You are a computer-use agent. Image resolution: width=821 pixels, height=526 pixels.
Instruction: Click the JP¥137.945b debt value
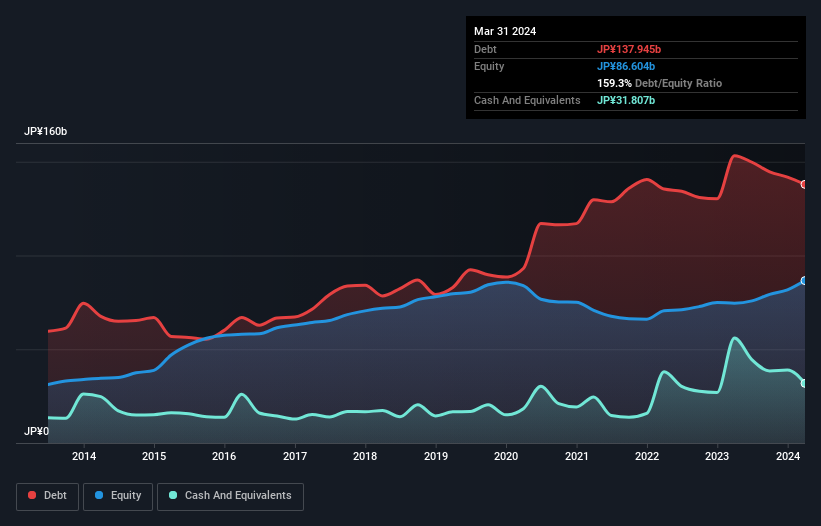[629, 49]
